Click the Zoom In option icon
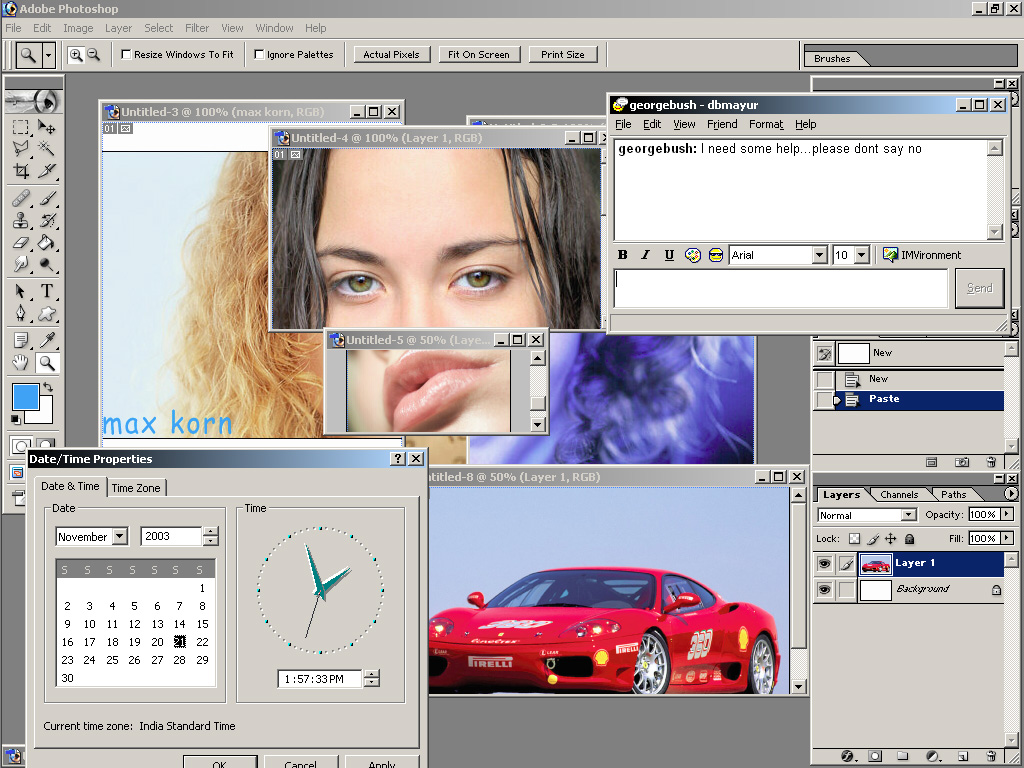 pos(76,55)
